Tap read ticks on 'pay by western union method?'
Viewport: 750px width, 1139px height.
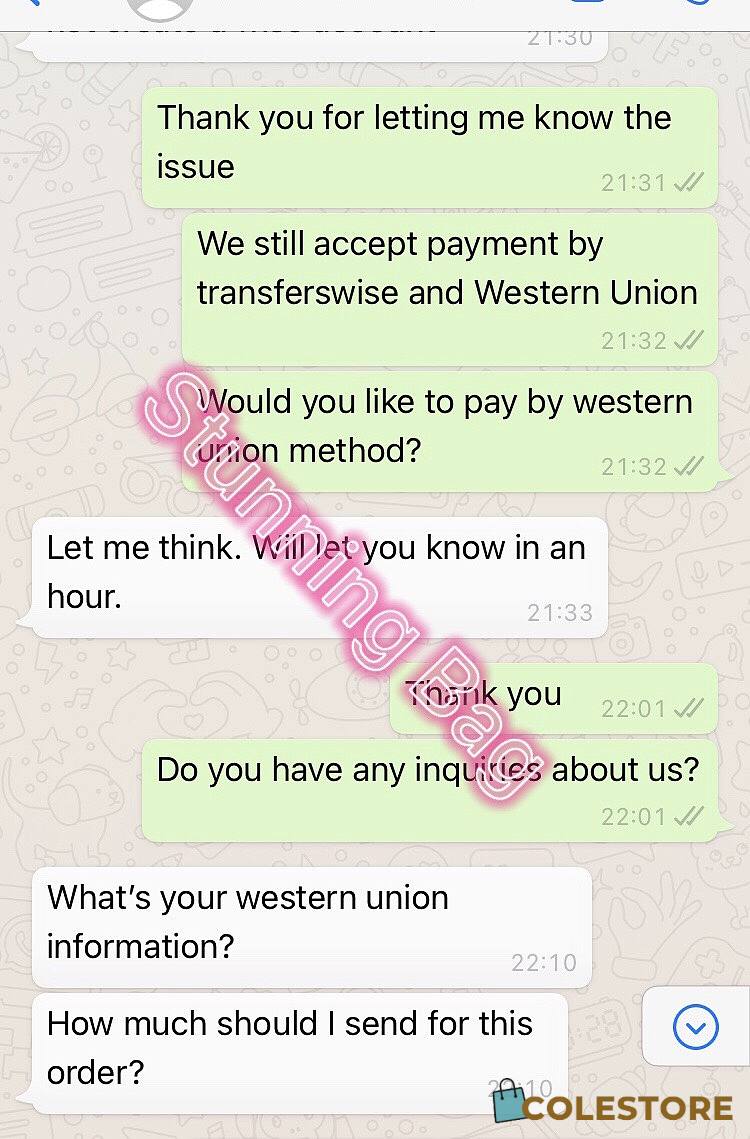688,466
